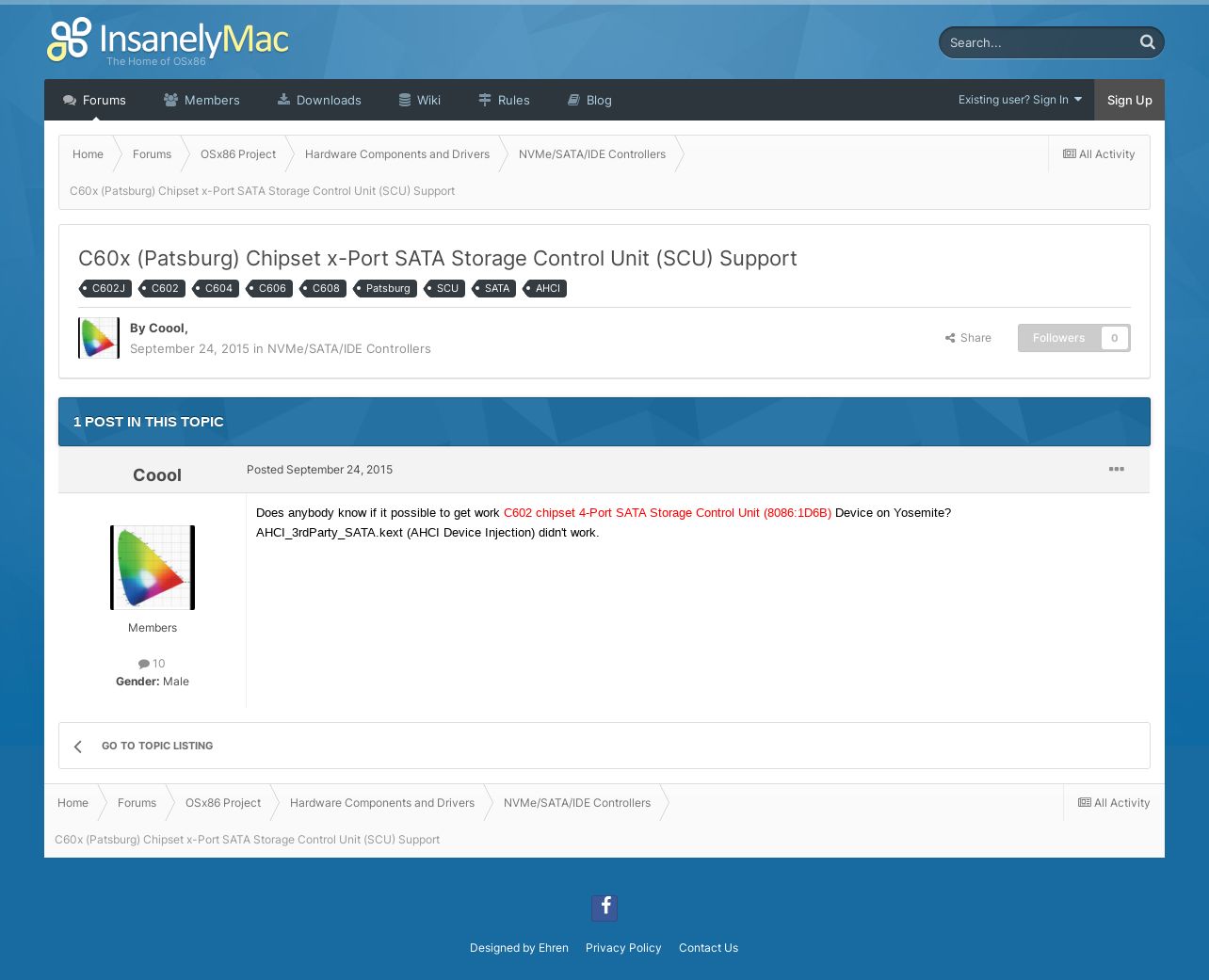The height and width of the screenshot is (980, 1209).
Task: Open All Activity in bottom breadcrumb bar
Action: (1114, 803)
